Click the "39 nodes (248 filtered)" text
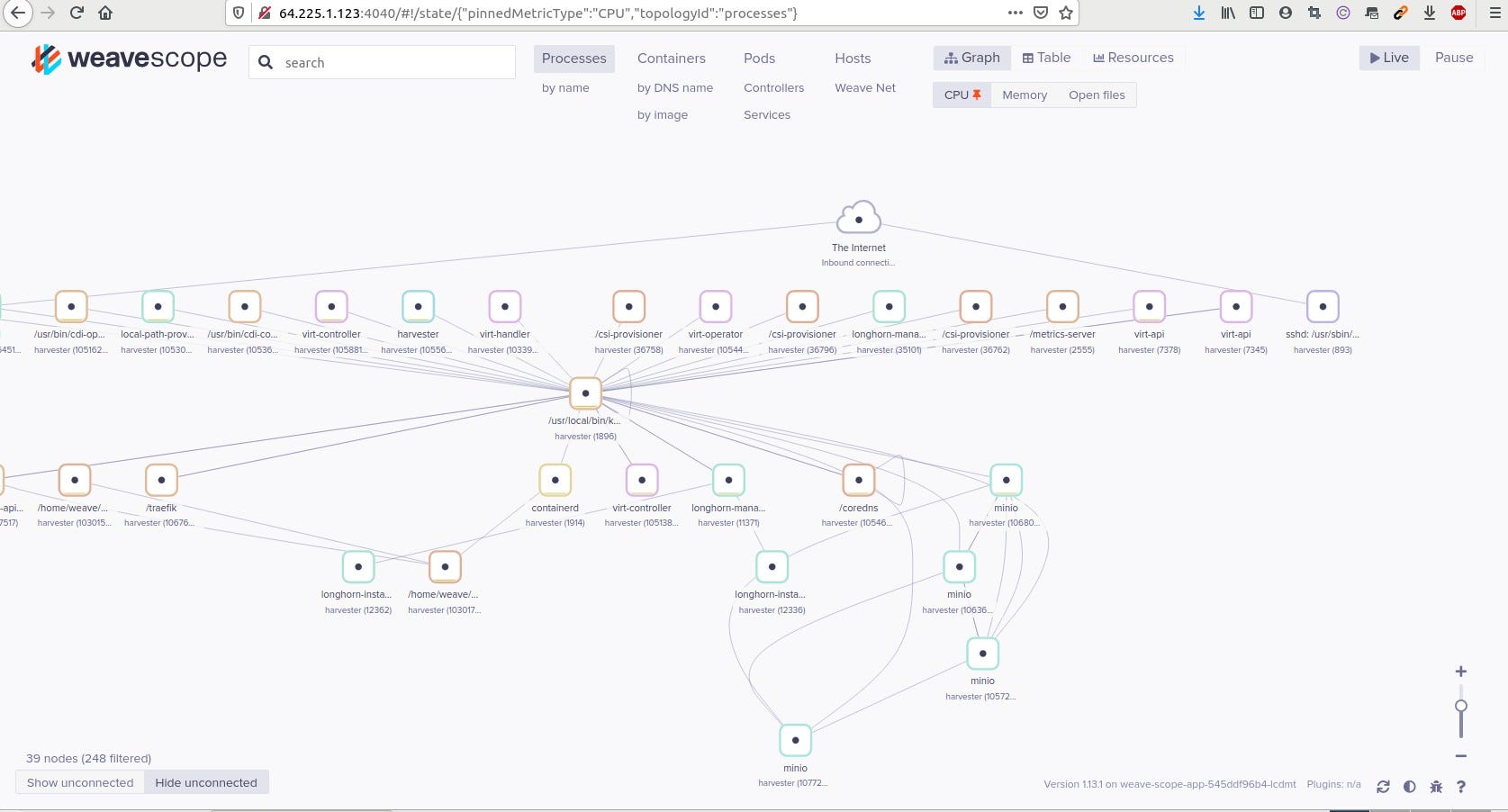Screen dimensions: 1508x812 88,758
